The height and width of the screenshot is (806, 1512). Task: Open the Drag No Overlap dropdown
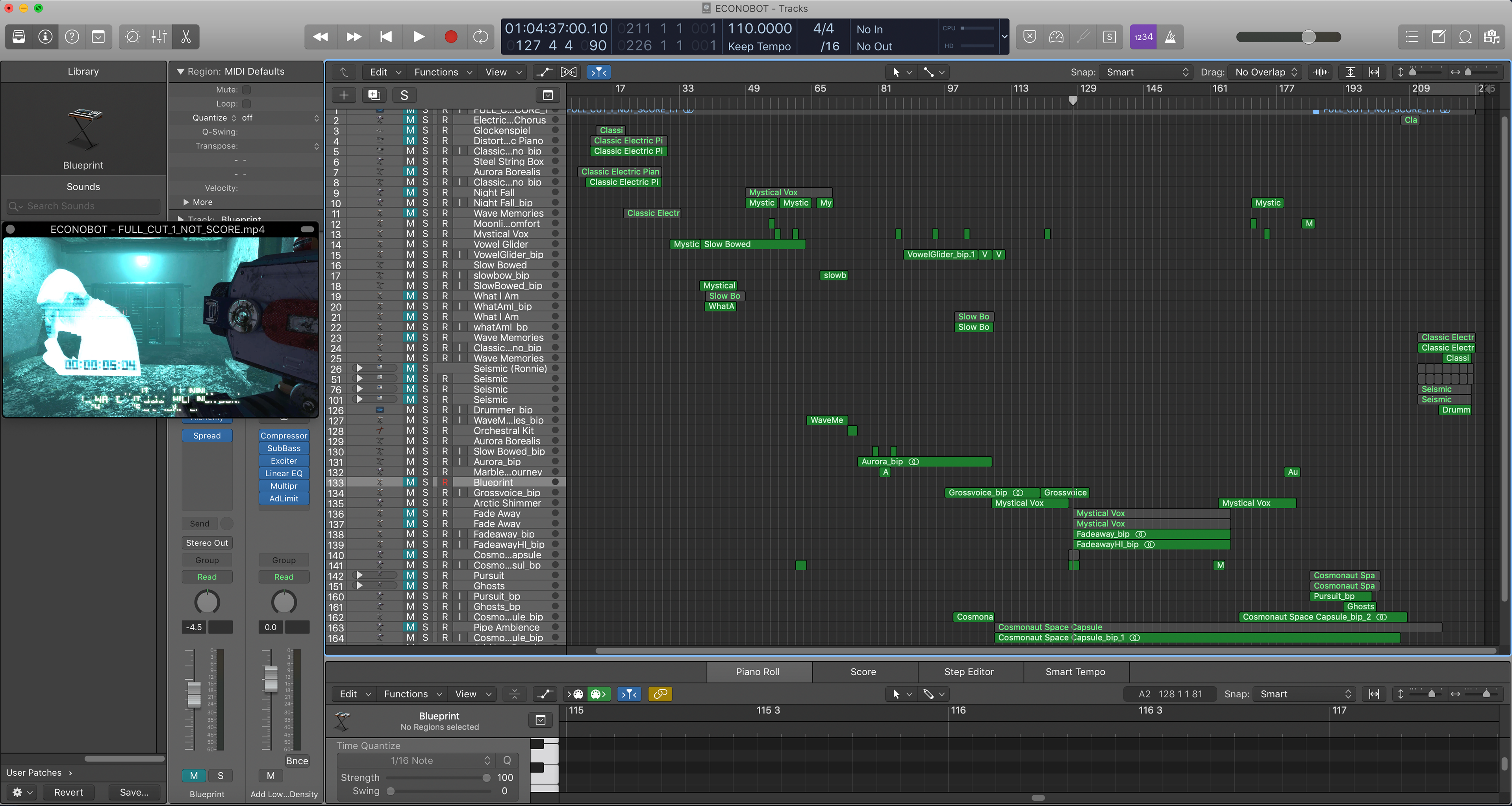click(x=1265, y=72)
